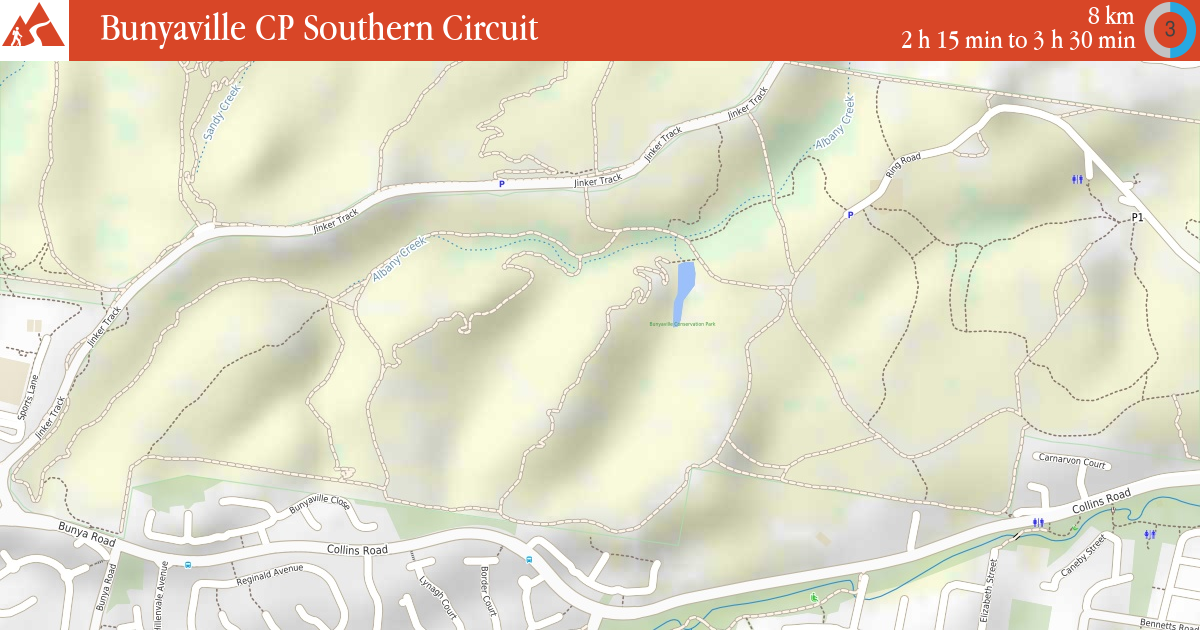Viewport: 1200px width, 630px height.
Task: Select the parking icon on Jinker Track
Action: click(x=502, y=184)
